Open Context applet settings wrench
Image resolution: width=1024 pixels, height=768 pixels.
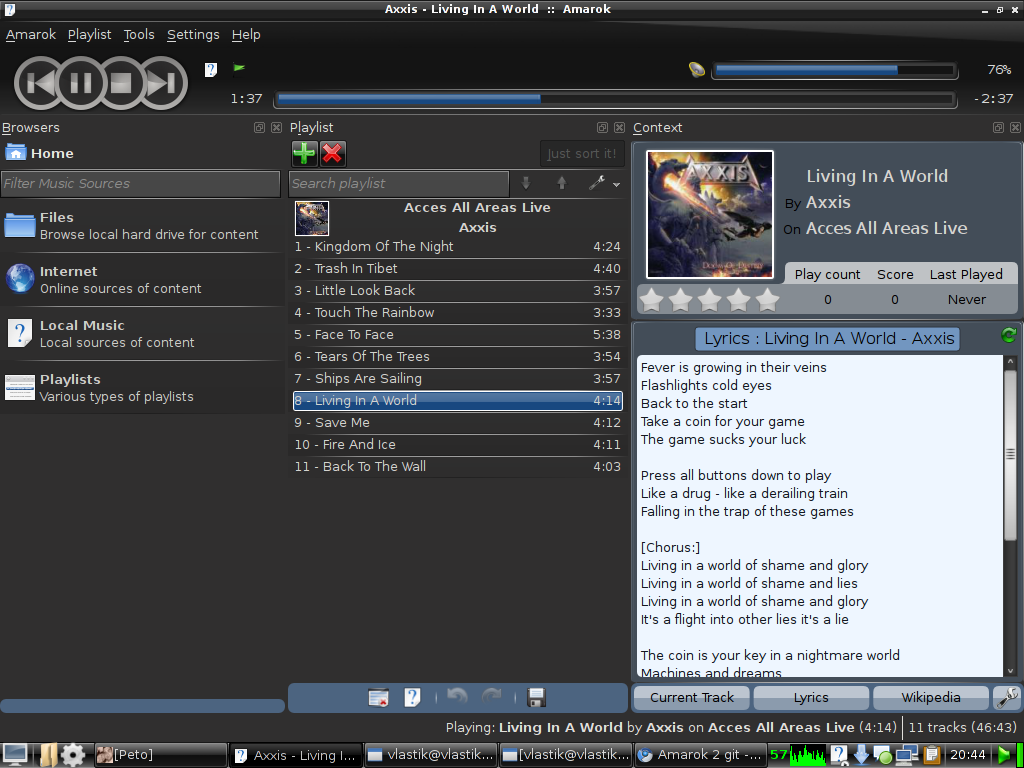(x=1007, y=697)
